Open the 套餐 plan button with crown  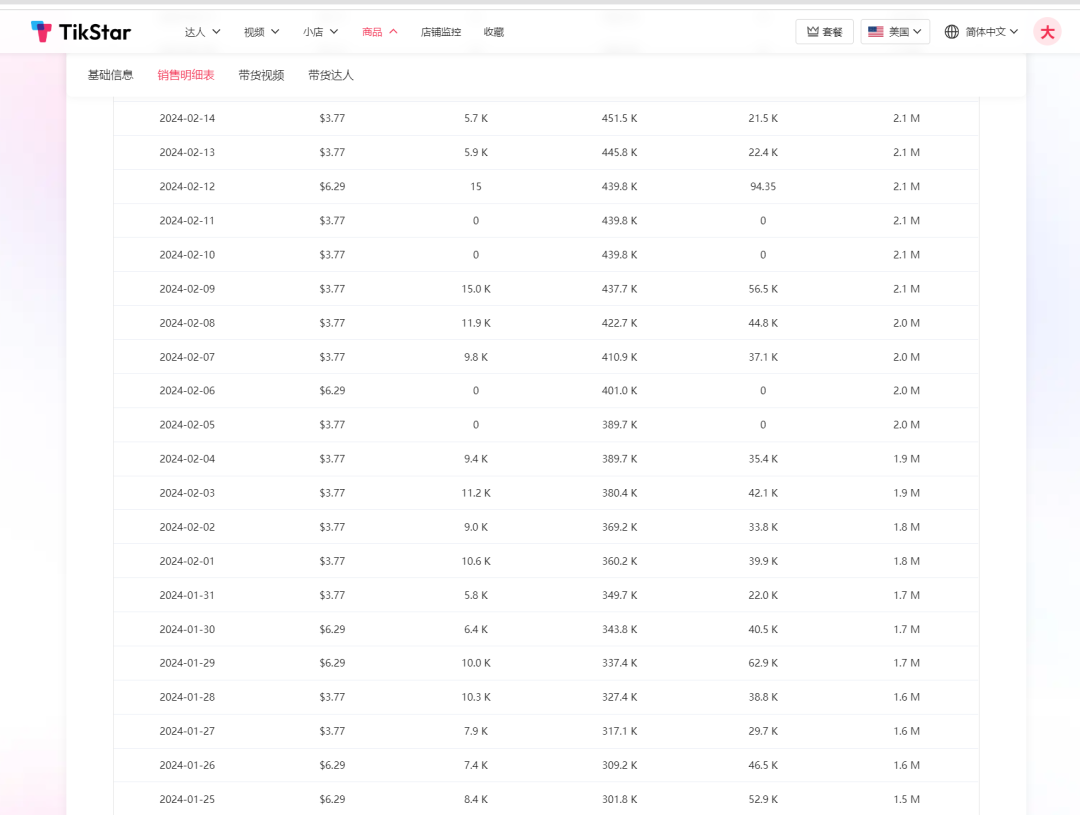824,32
